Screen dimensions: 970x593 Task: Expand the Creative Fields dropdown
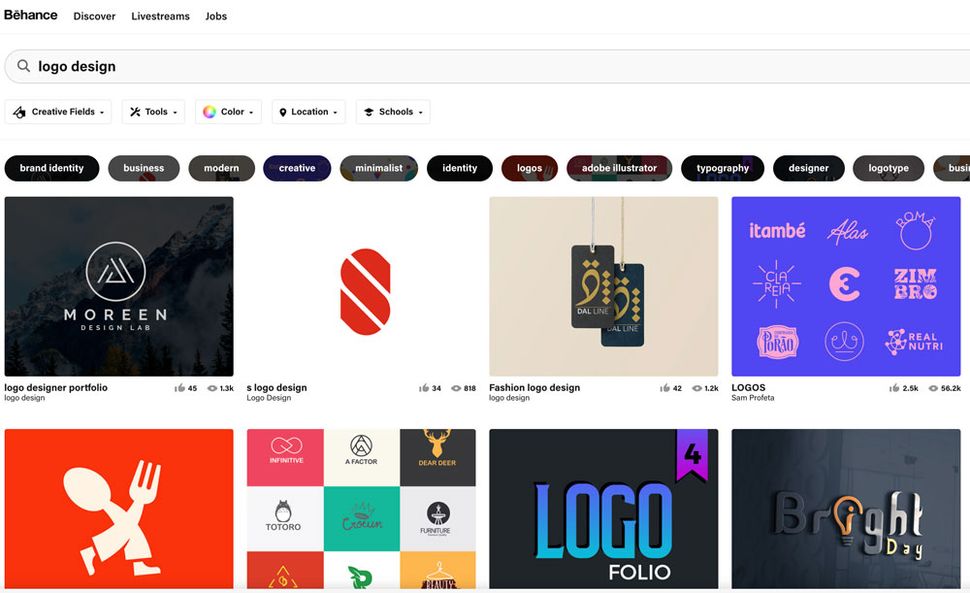(58, 112)
